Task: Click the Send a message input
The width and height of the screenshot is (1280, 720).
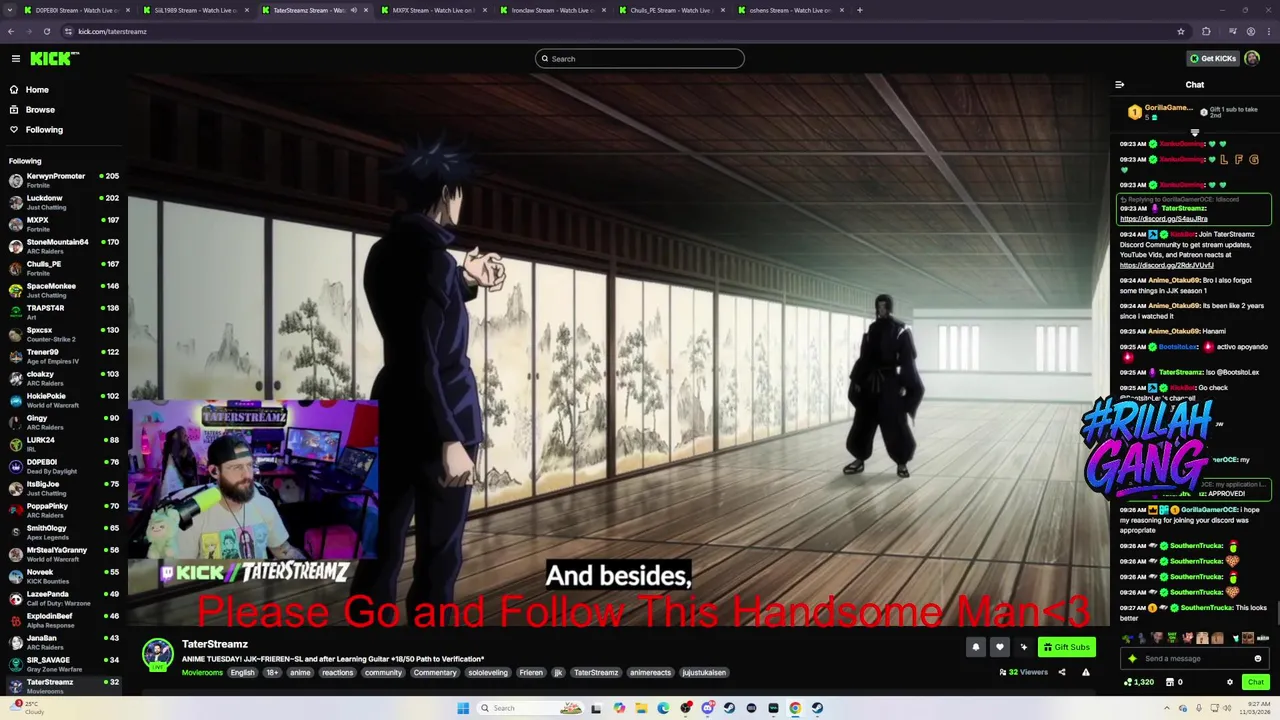Action: (1195, 659)
